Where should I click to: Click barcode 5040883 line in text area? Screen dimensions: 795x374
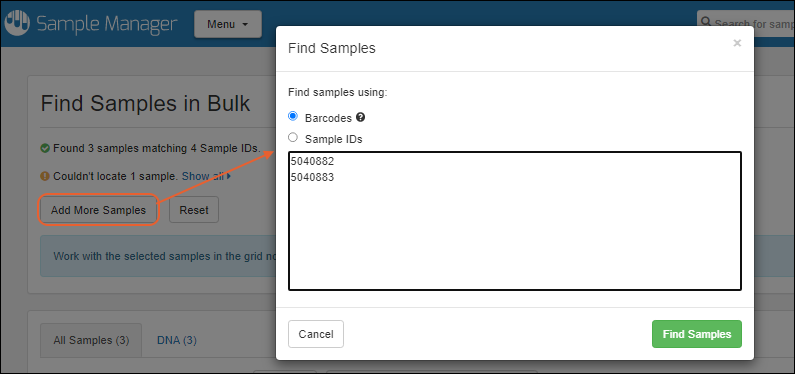pos(312,178)
